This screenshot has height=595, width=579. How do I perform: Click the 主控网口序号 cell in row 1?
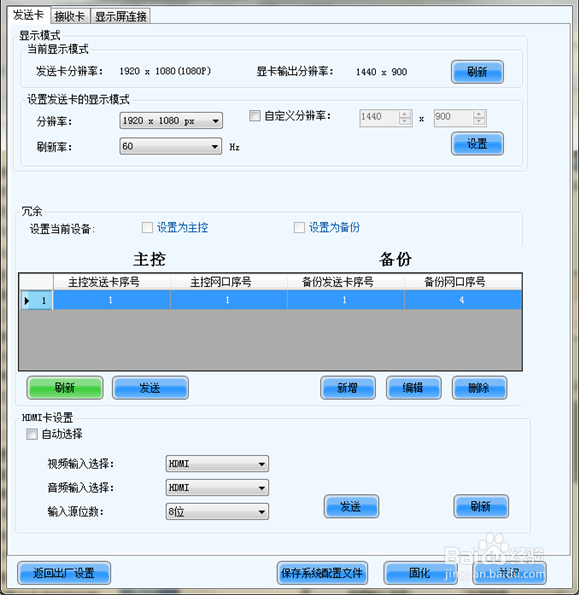point(229,300)
